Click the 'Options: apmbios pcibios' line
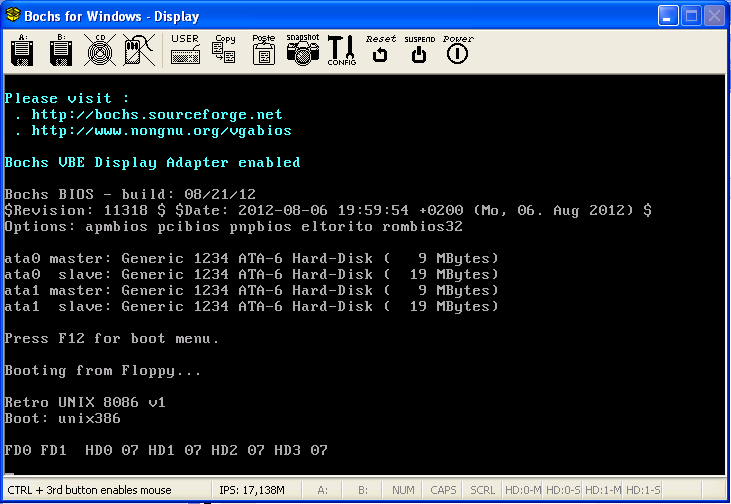The height and width of the screenshot is (504, 731). point(234,227)
